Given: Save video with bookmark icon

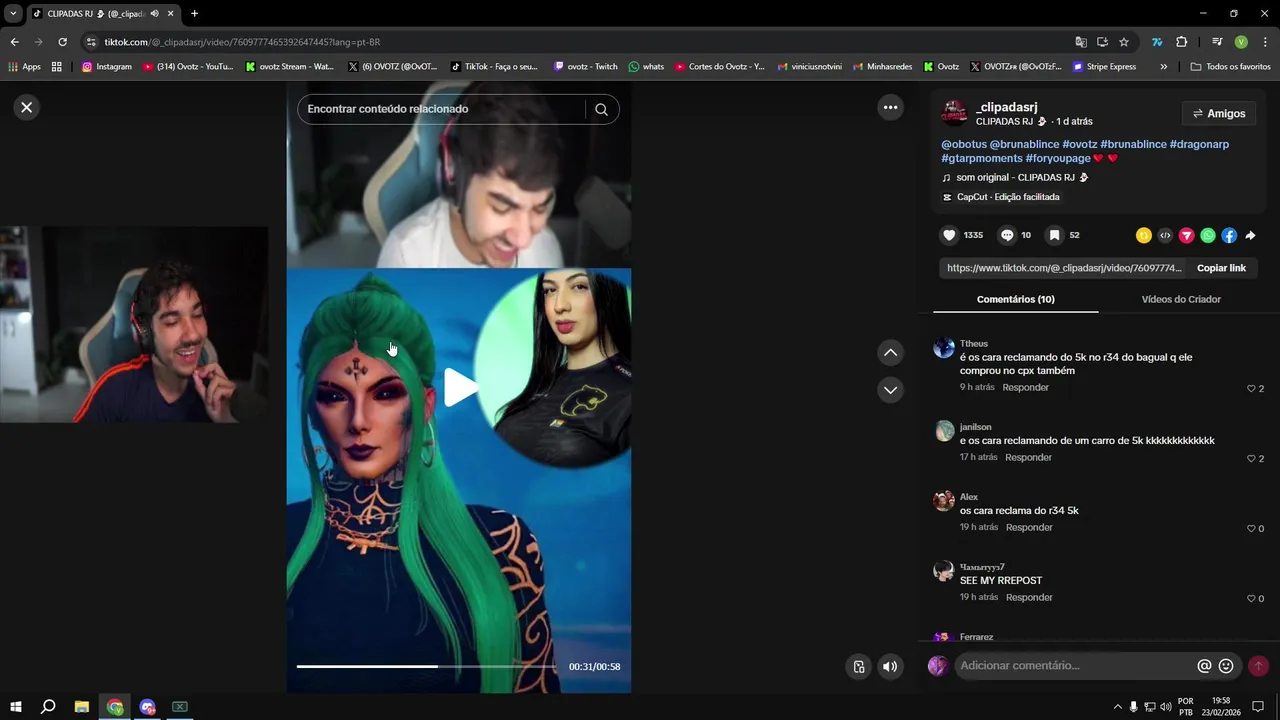Looking at the screenshot, I should 1054,235.
